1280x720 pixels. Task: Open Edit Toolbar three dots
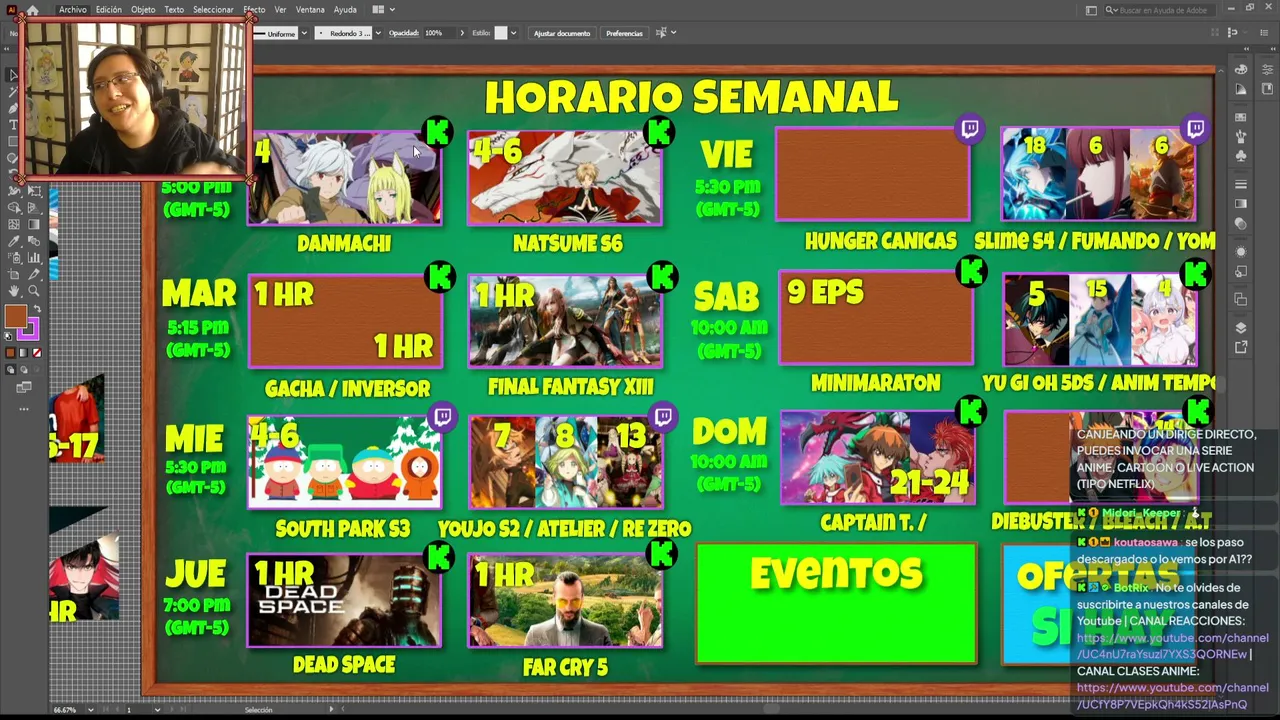pos(24,408)
